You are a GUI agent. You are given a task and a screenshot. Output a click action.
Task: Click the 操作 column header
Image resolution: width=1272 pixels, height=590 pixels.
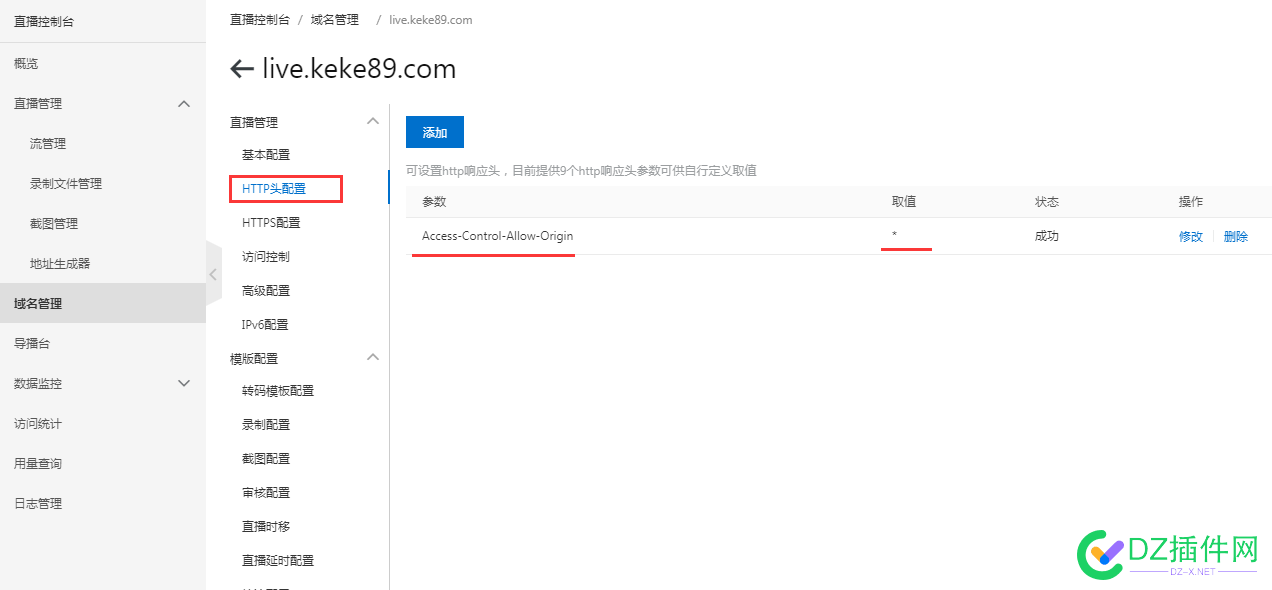point(1191,201)
